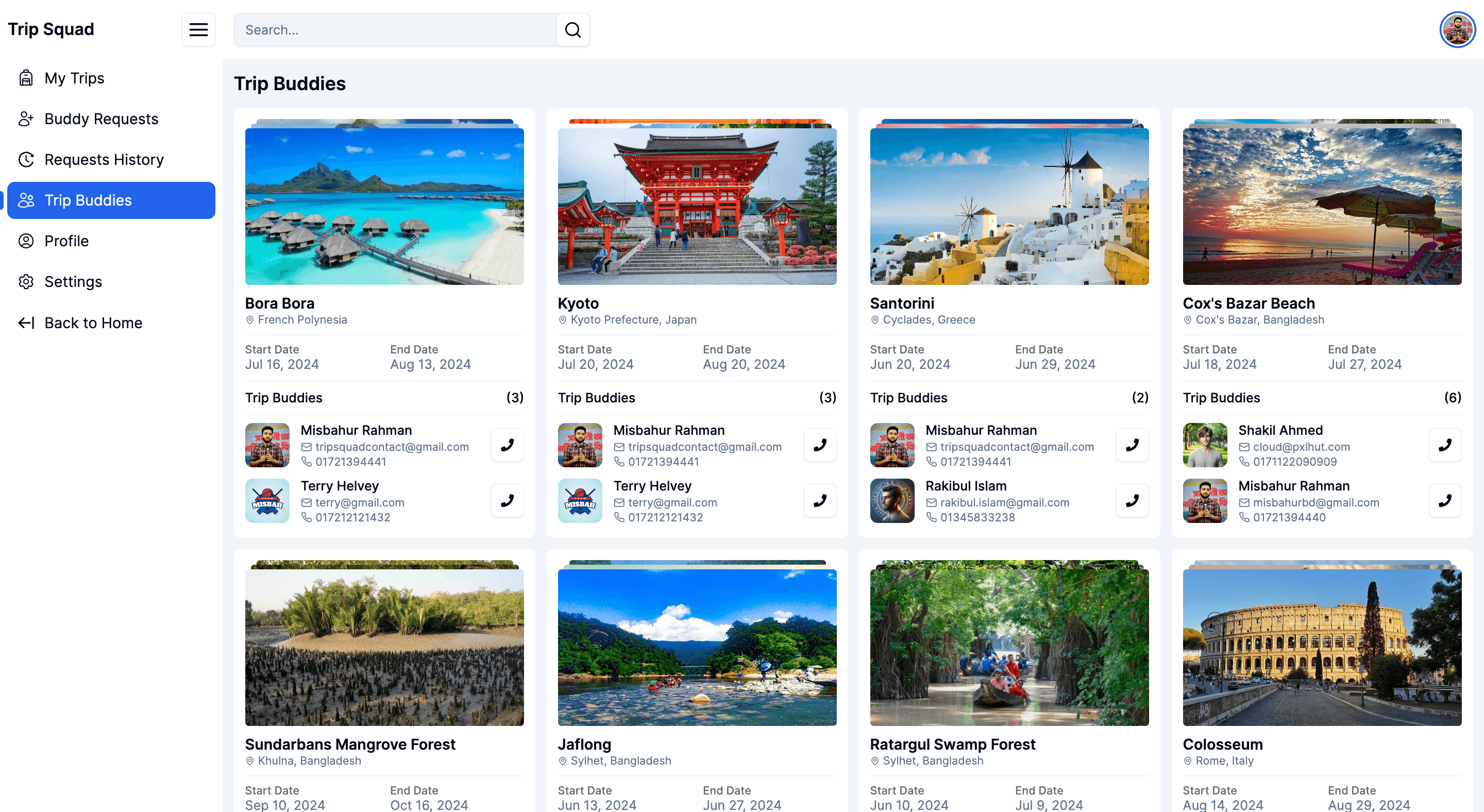
Task: Open the Colosseum trip photo
Action: [x=1322, y=647]
